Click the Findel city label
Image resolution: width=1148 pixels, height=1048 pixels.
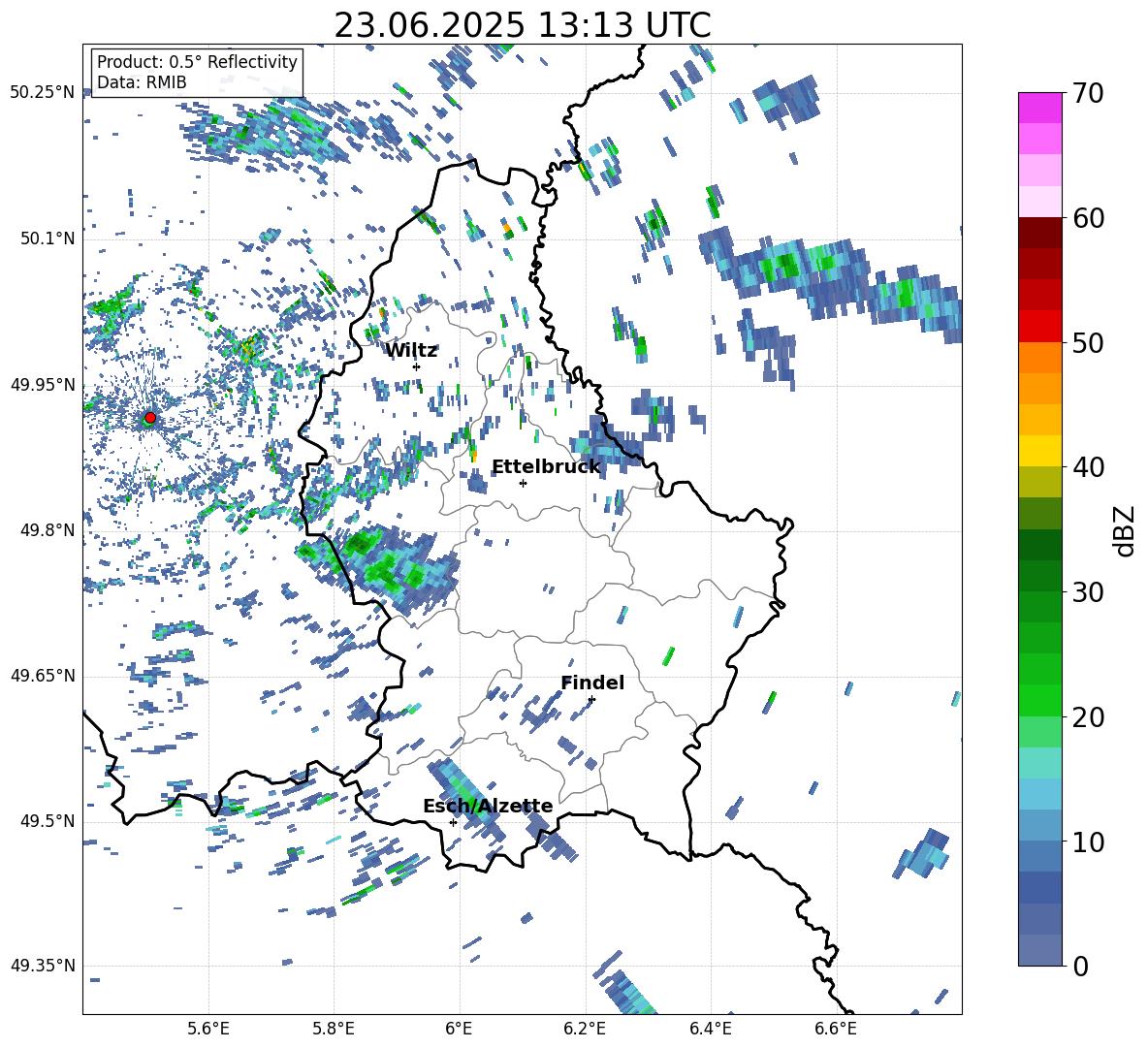592,683
